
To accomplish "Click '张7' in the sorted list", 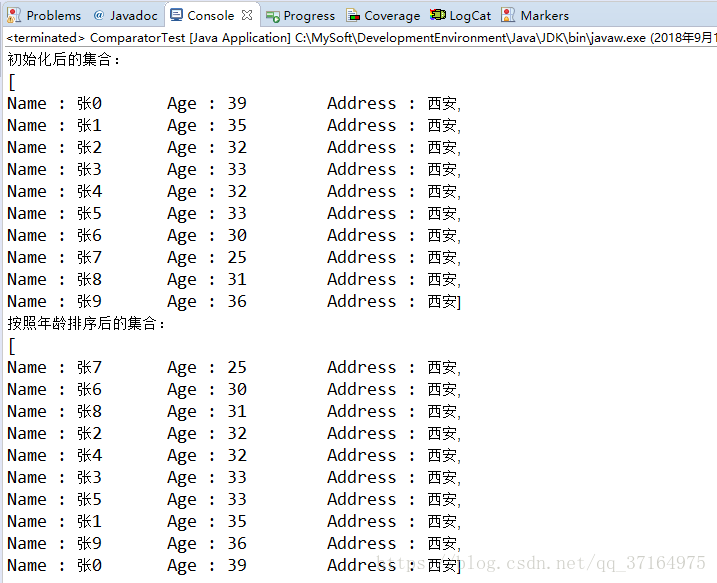I will (89, 367).
